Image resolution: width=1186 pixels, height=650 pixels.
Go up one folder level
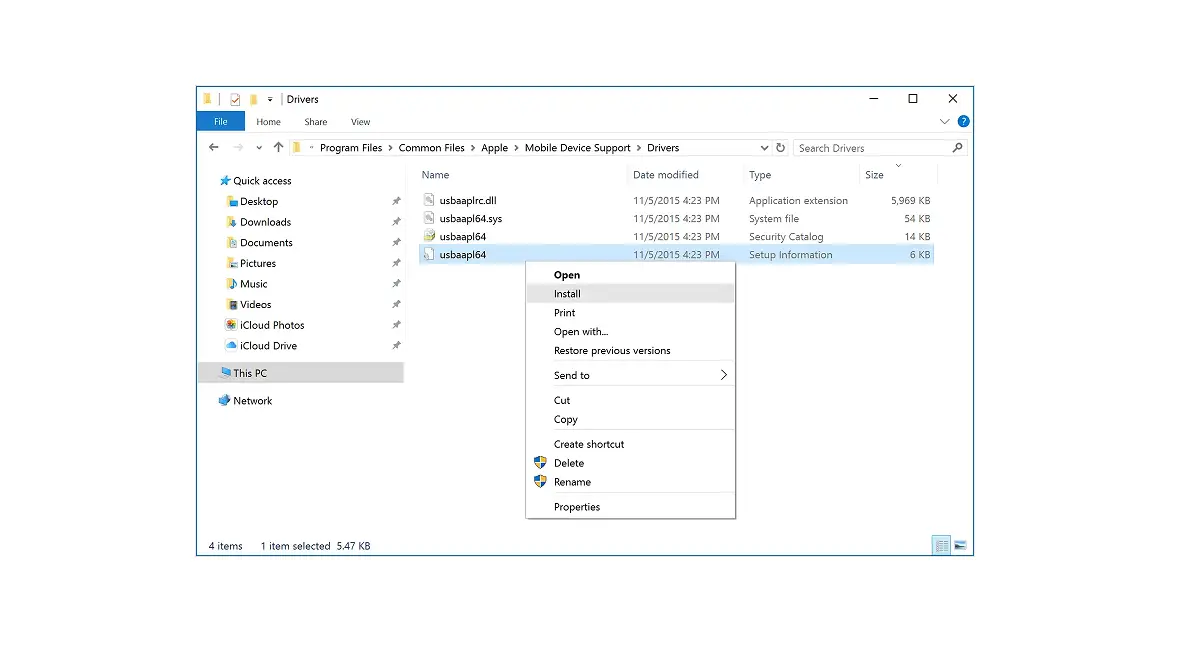click(x=277, y=147)
